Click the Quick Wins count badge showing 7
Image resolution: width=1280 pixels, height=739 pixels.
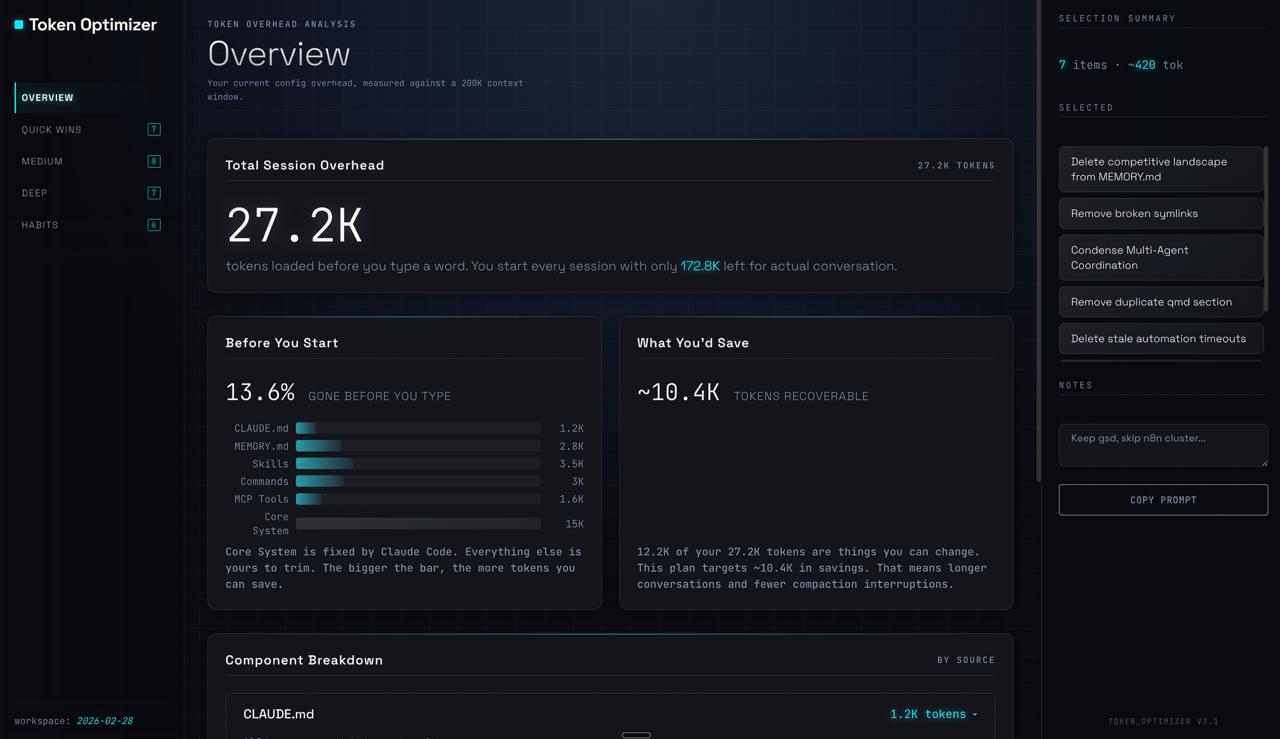[154, 129]
